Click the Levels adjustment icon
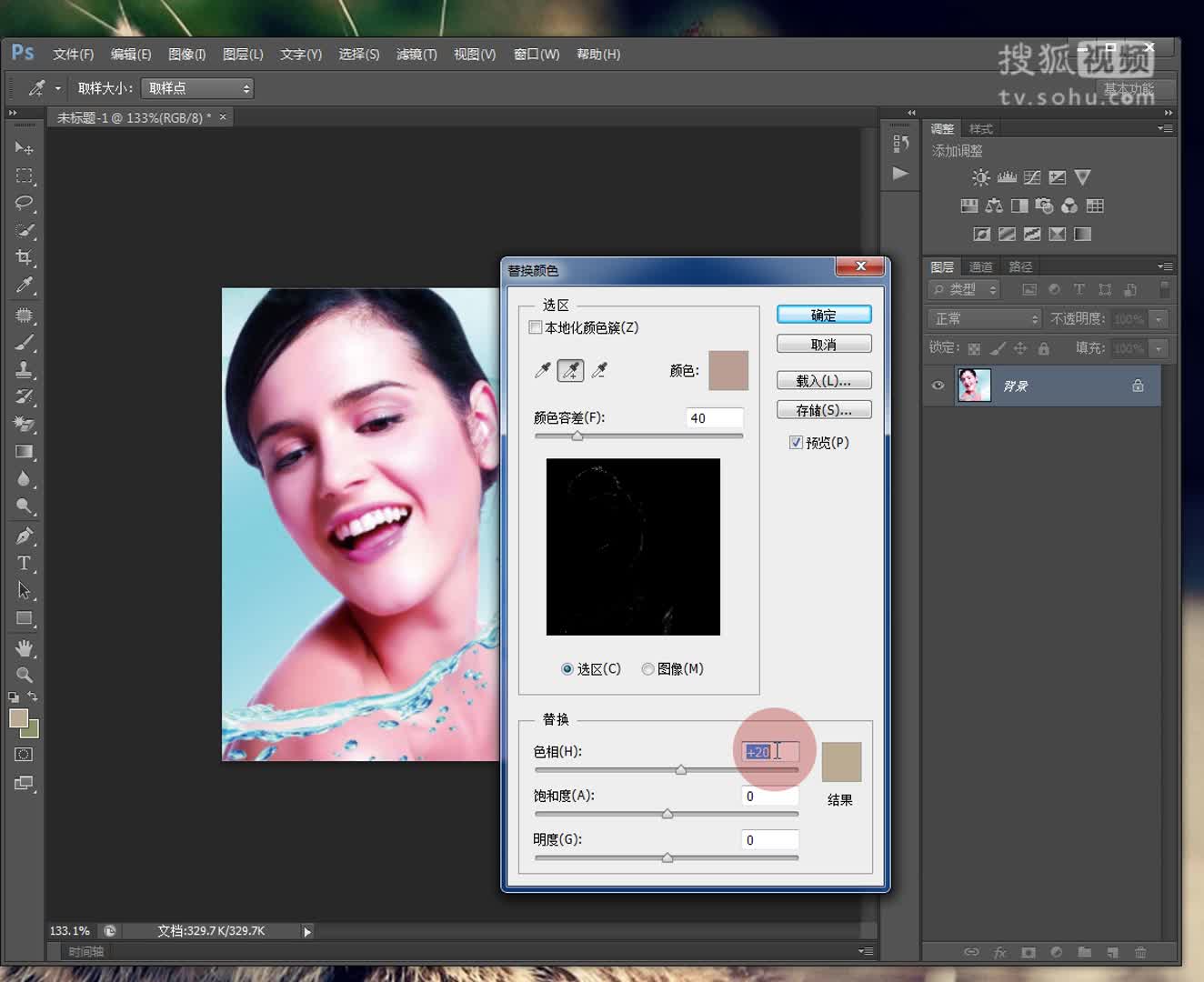This screenshot has height=982, width=1204. [x=1007, y=177]
